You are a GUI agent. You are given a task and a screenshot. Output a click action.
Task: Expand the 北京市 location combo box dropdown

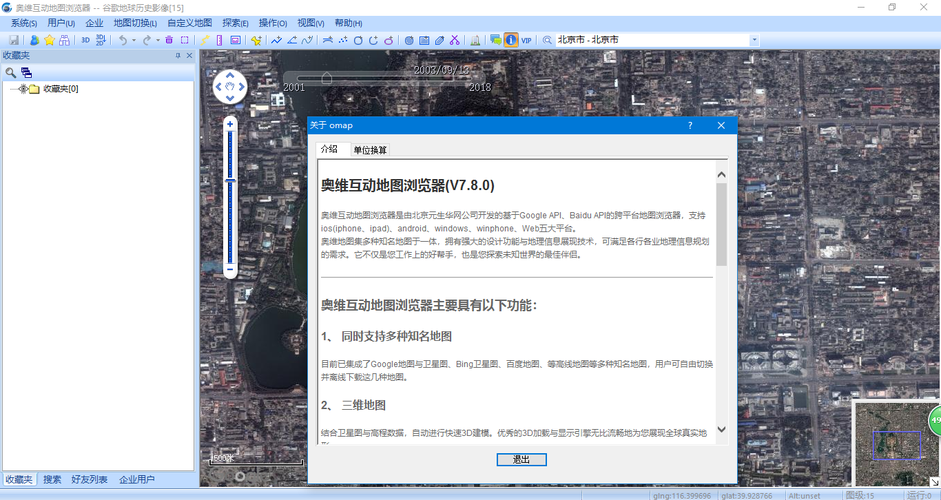pyautogui.click(x=754, y=40)
